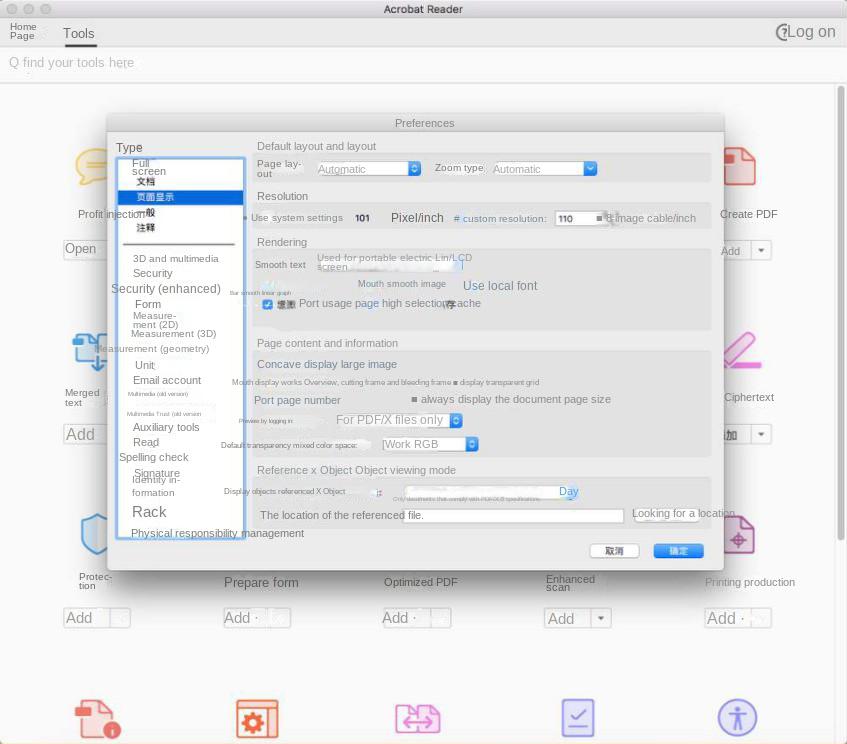
Task: Confirm preferences with the blue OK button
Action: point(678,551)
